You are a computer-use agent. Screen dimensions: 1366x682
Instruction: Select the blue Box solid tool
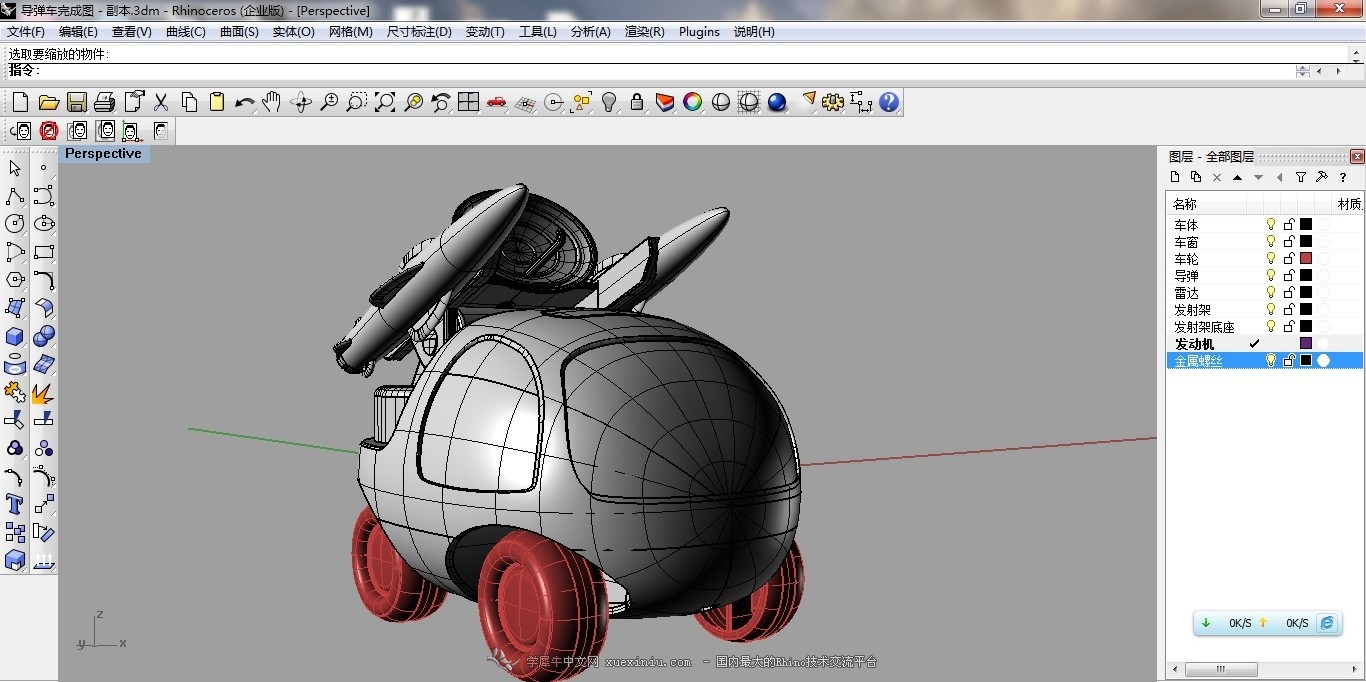click(x=15, y=336)
